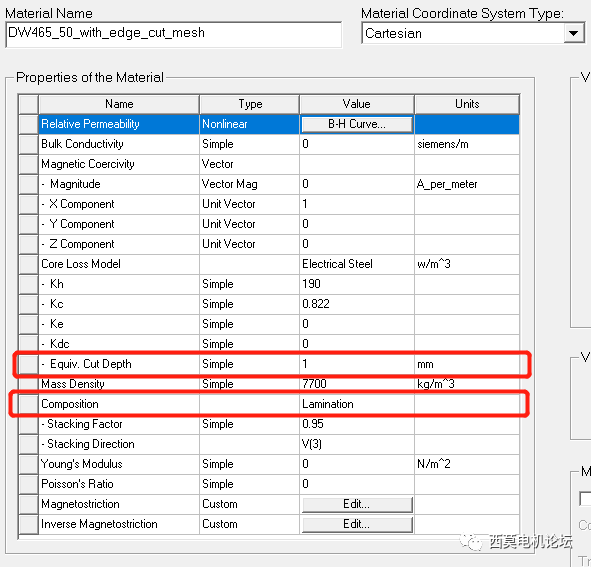This screenshot has width=591, height=567.
Task: Click the Units column header
Action: (x=467, y=104)
